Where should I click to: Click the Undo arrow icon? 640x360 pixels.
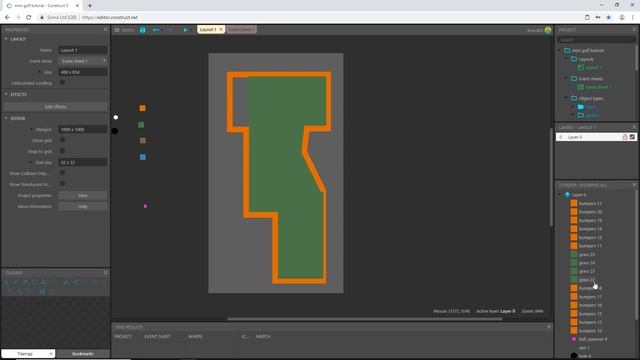pyautogui.click(x=156, y=30)
